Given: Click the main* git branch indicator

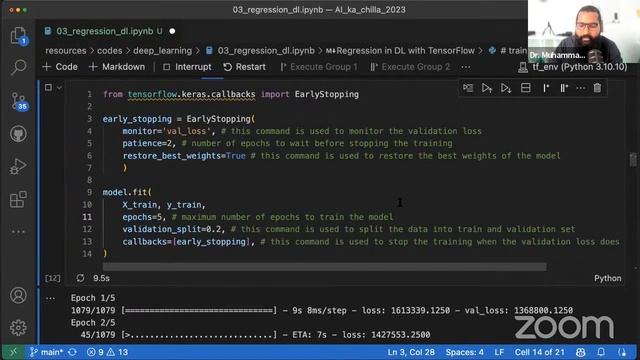Looking at the screenshot, I should [x=46, y=352].
